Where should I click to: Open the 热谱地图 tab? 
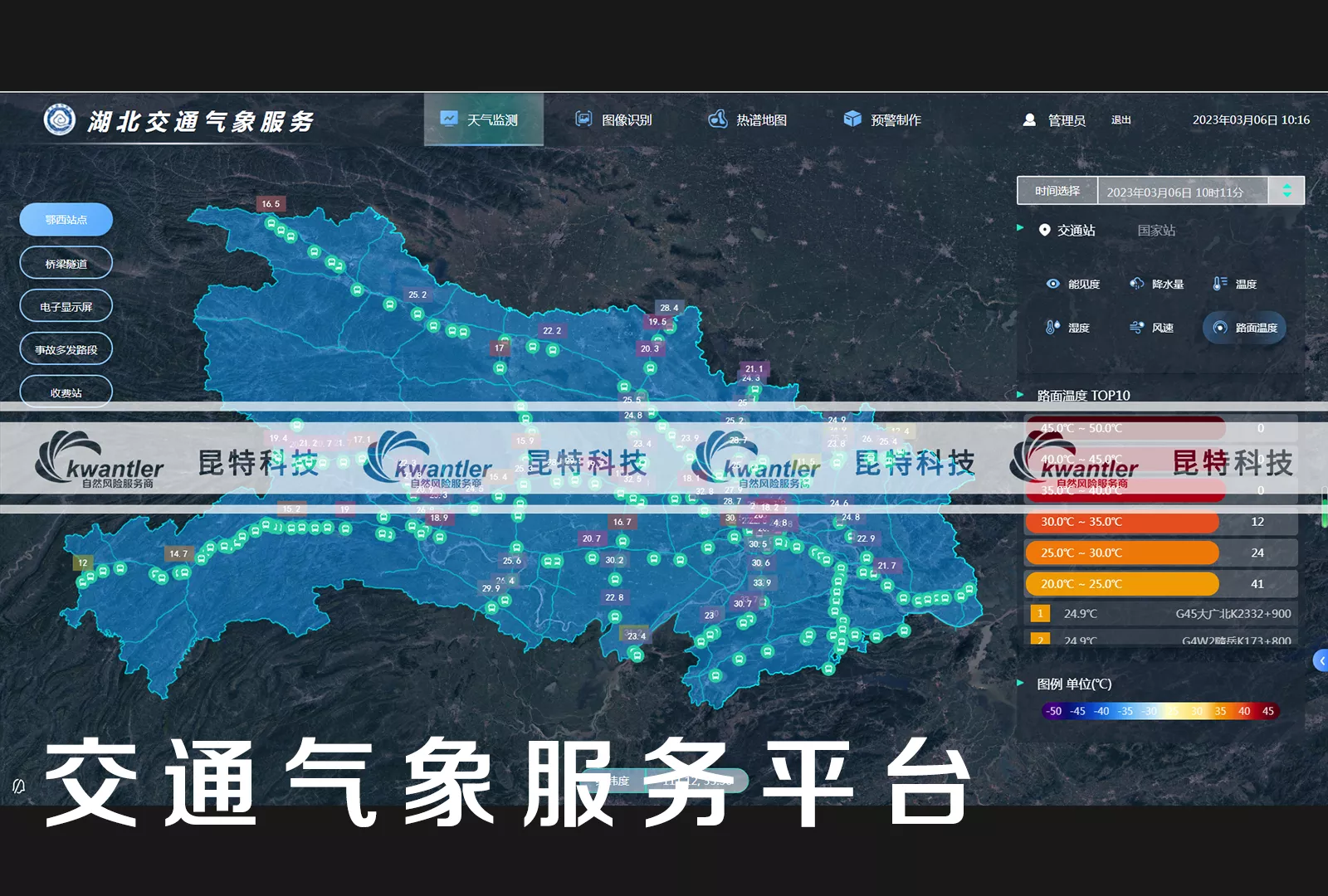coord(748,119)
